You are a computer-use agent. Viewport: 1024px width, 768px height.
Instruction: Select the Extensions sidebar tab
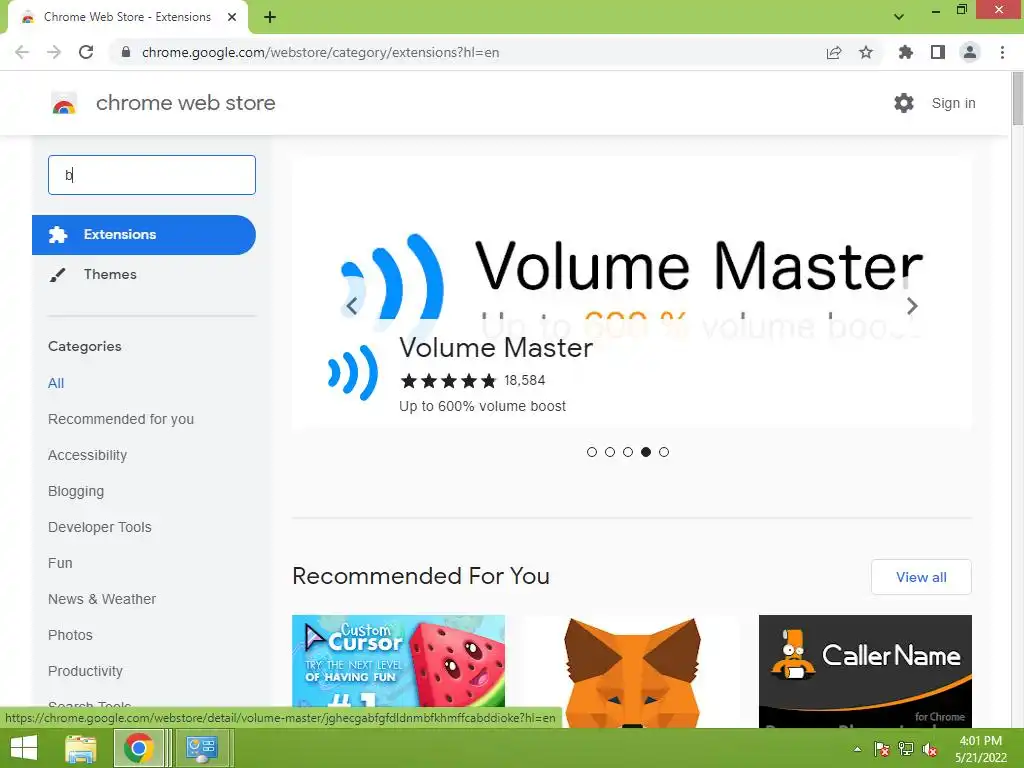coord(144,234)
